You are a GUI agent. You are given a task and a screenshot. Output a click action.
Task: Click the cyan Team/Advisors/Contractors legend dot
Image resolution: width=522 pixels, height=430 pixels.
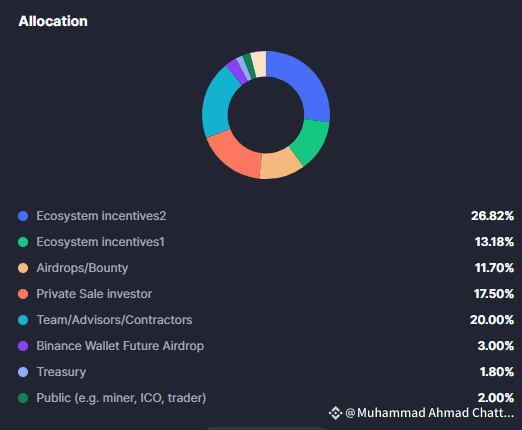coord(23,320)
